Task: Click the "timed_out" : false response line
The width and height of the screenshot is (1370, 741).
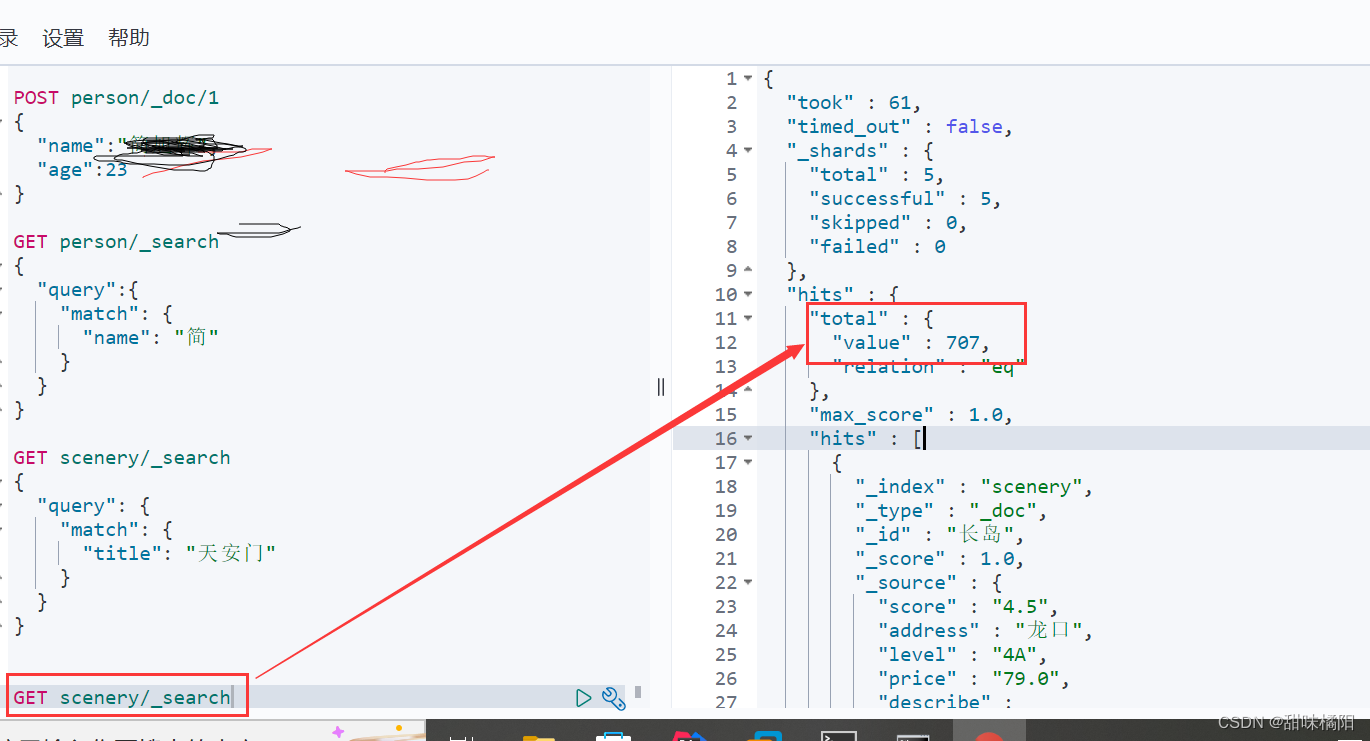Action: pyautogui.click(x=900, y=127)
